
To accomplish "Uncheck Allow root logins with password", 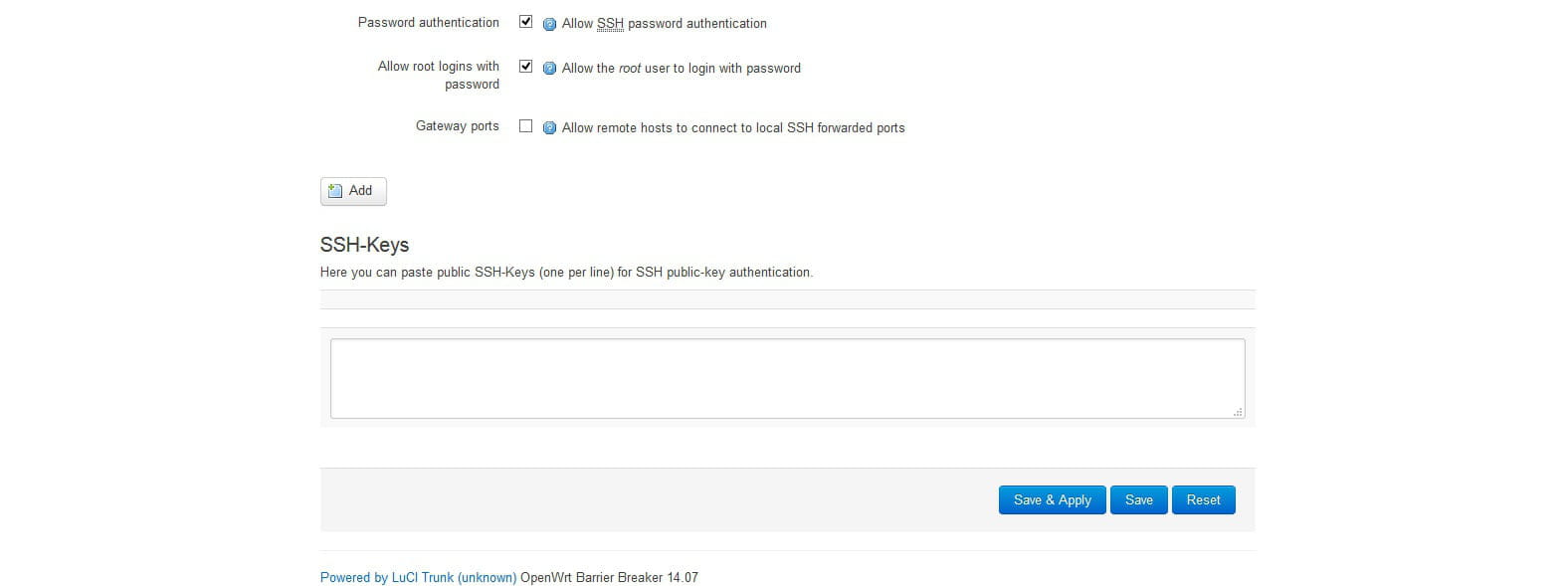I will click(x=525, y=66).
